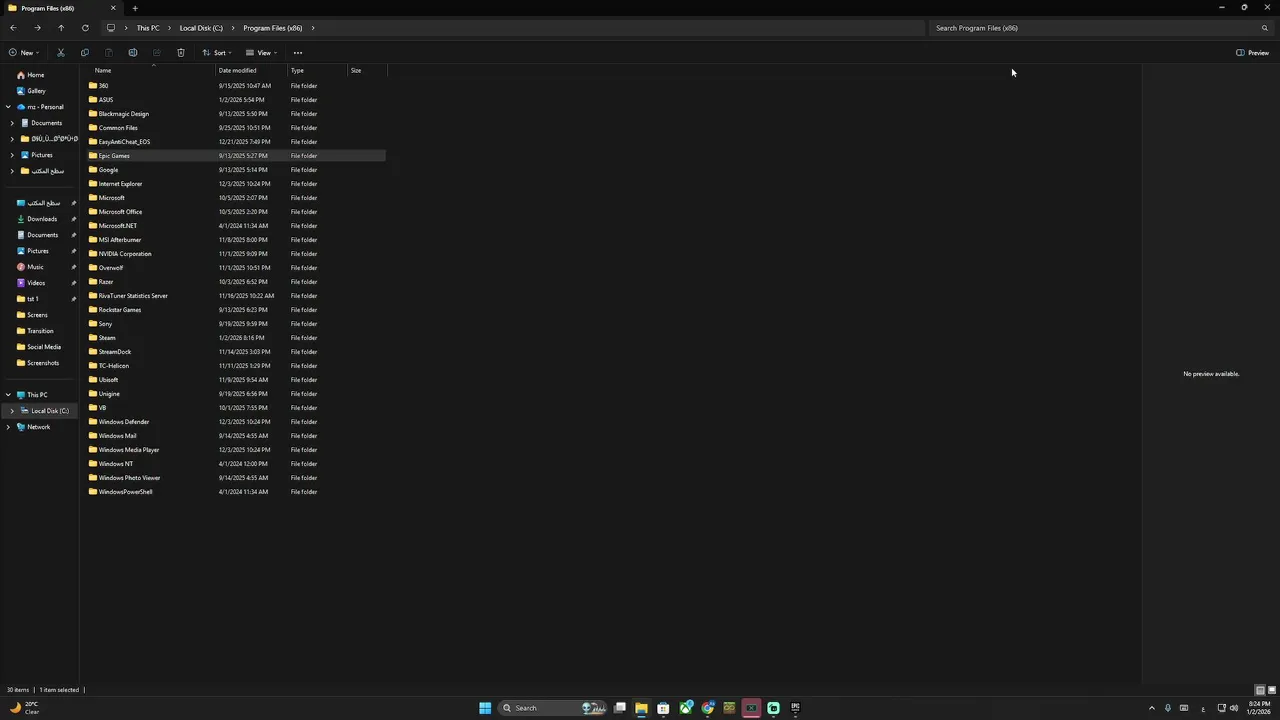Open the weather widget showing 20°C

(x=24, y=708)
